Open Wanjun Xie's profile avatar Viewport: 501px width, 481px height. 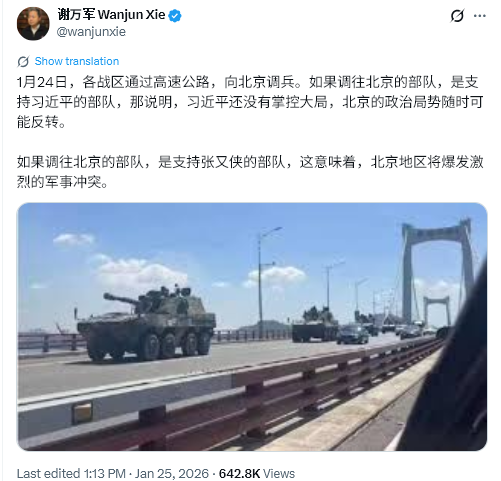pyautogui.click(x=33, y=24)
